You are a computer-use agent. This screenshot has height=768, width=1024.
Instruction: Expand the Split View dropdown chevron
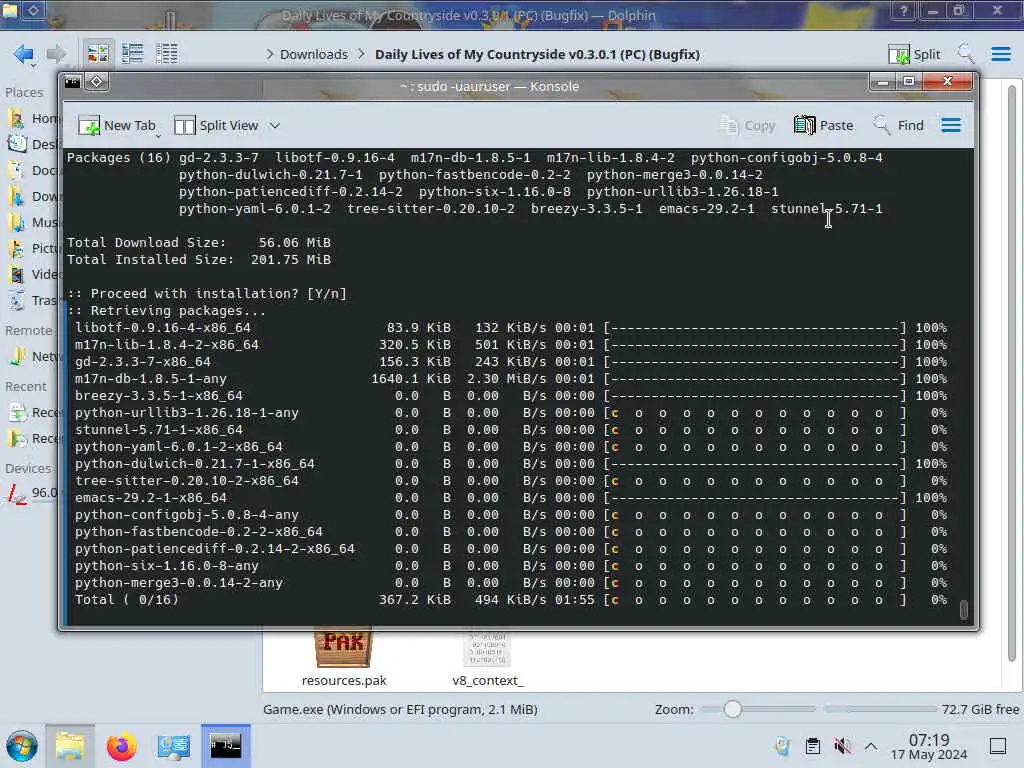(275, 125)
